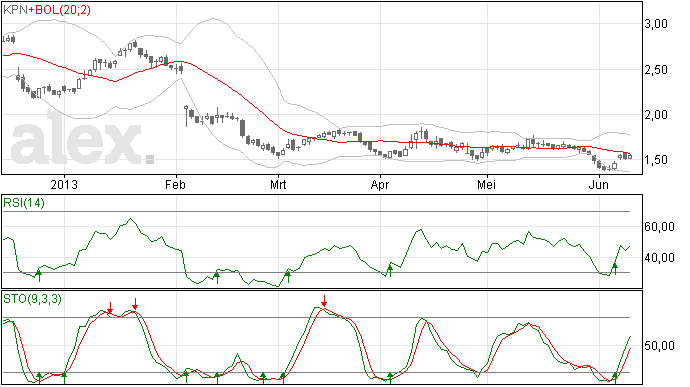The height and width of the screenshot is (387, 690).
Task: Click the red +BOL(20;2) indicator label
Action: 59,10
